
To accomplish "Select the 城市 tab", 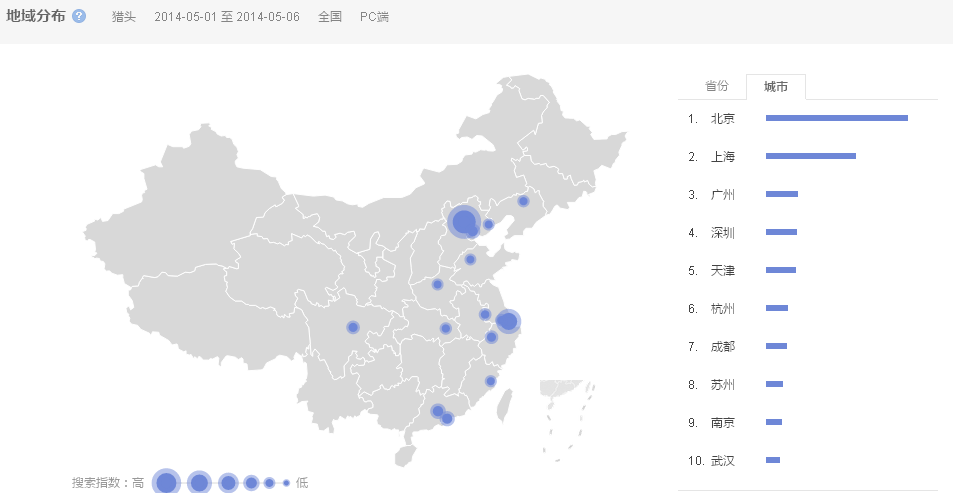I will pyautogui.click(x=776, y=87).
